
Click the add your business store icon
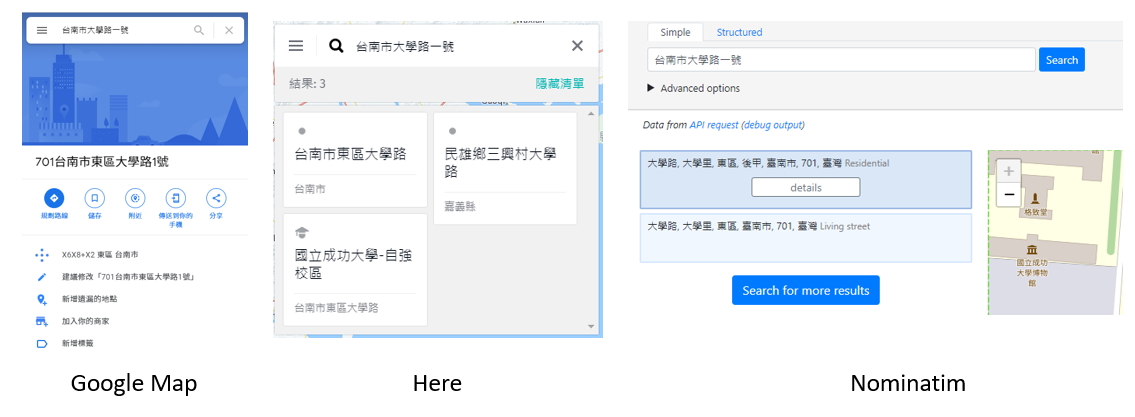click(42, 321)
